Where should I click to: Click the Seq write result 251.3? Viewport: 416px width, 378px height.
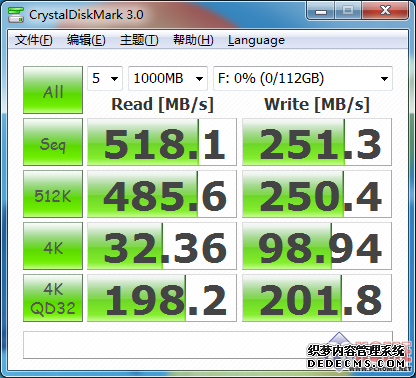click(317, 142)
